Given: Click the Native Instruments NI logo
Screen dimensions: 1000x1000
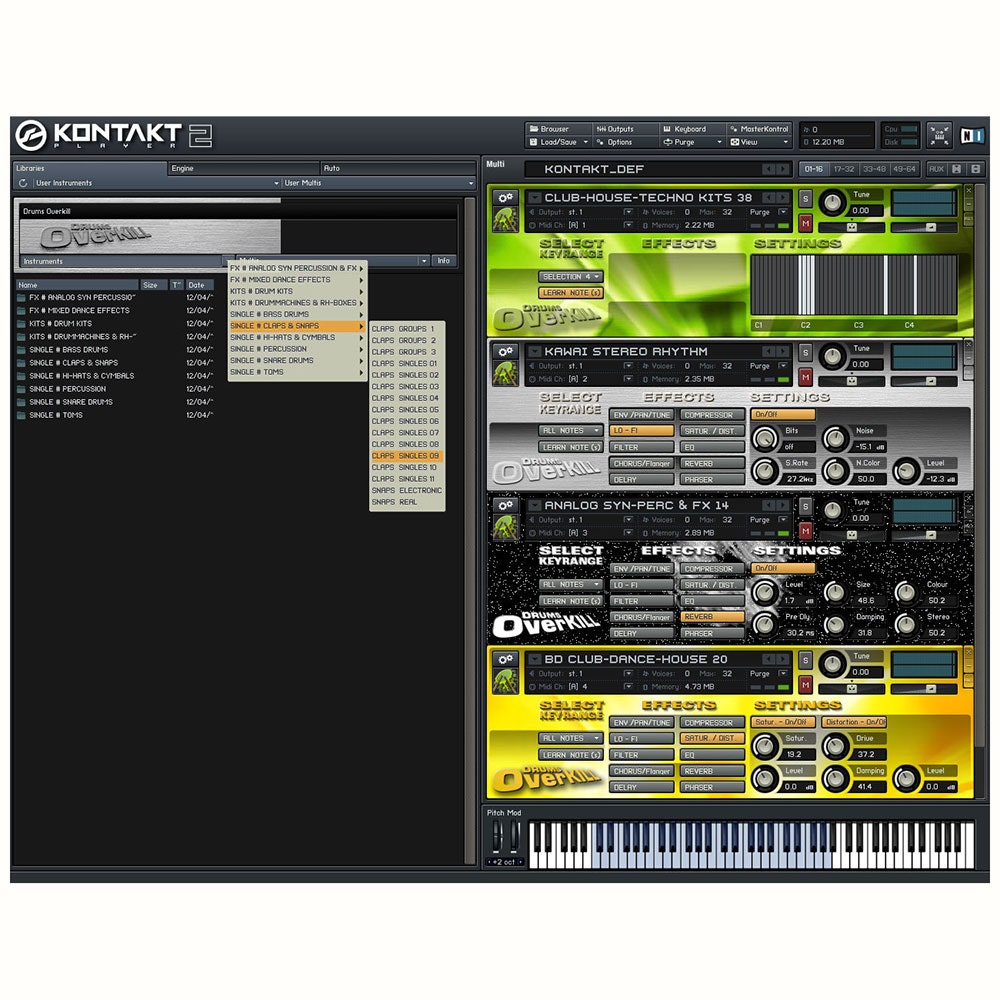Looking at the screenshot, I should point(972,136).
